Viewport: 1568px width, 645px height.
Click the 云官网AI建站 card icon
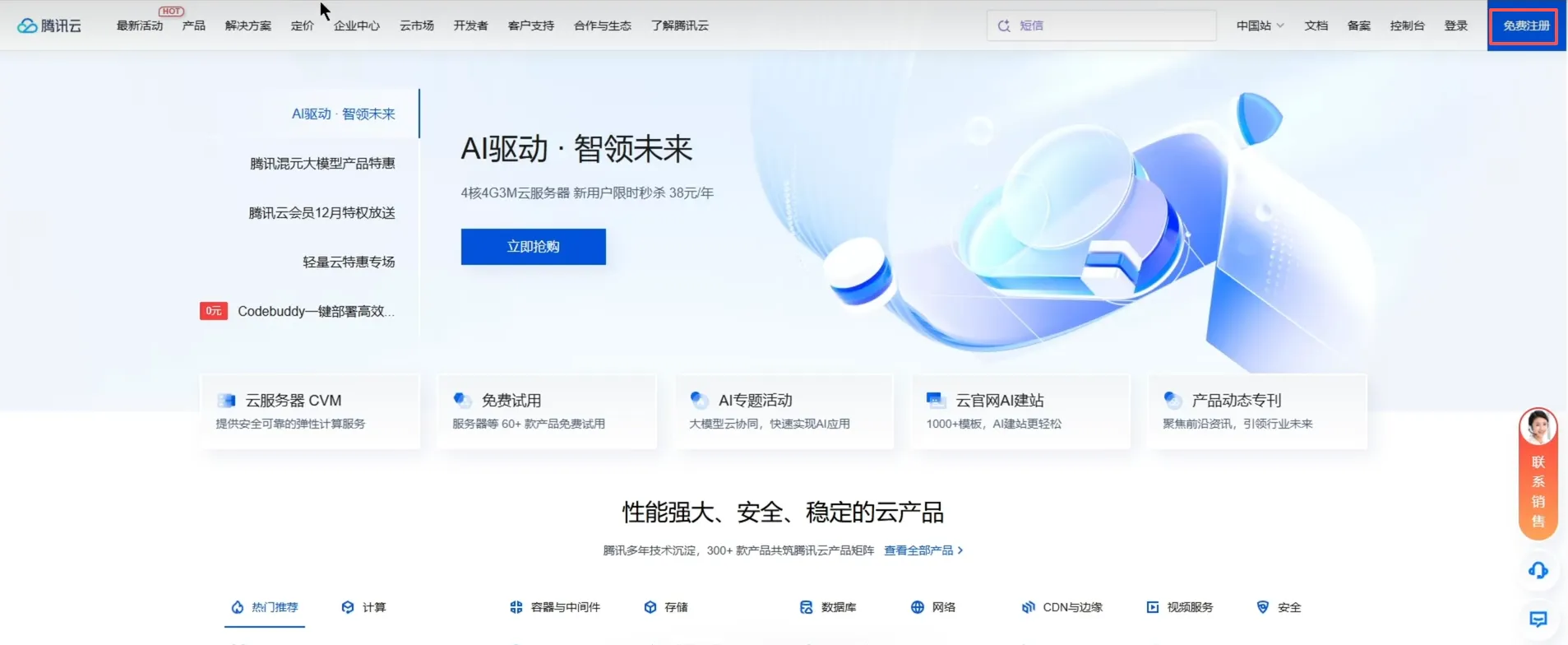pos(936,401)
